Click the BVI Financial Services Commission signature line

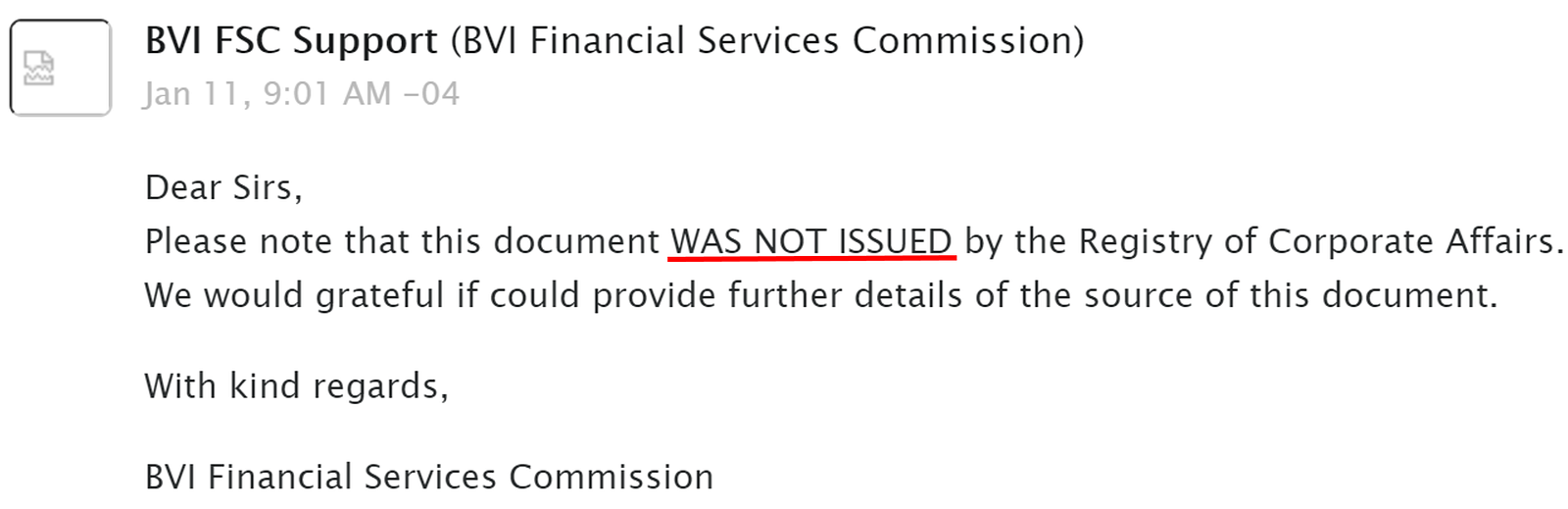[x=429, y=477]
